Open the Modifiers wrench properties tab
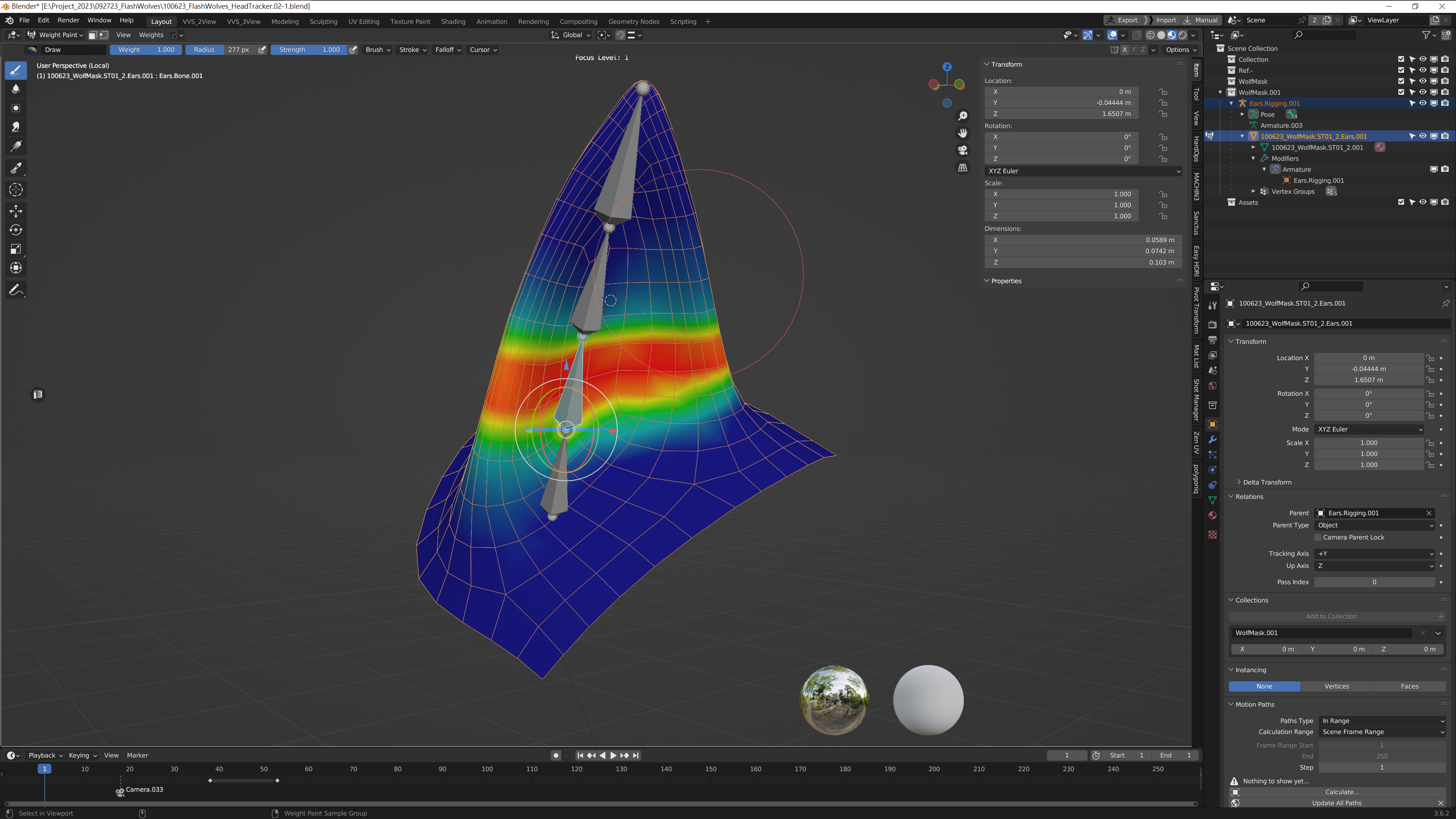Viewport: 1456px width, 819px height. click(x=1213, y=439)
